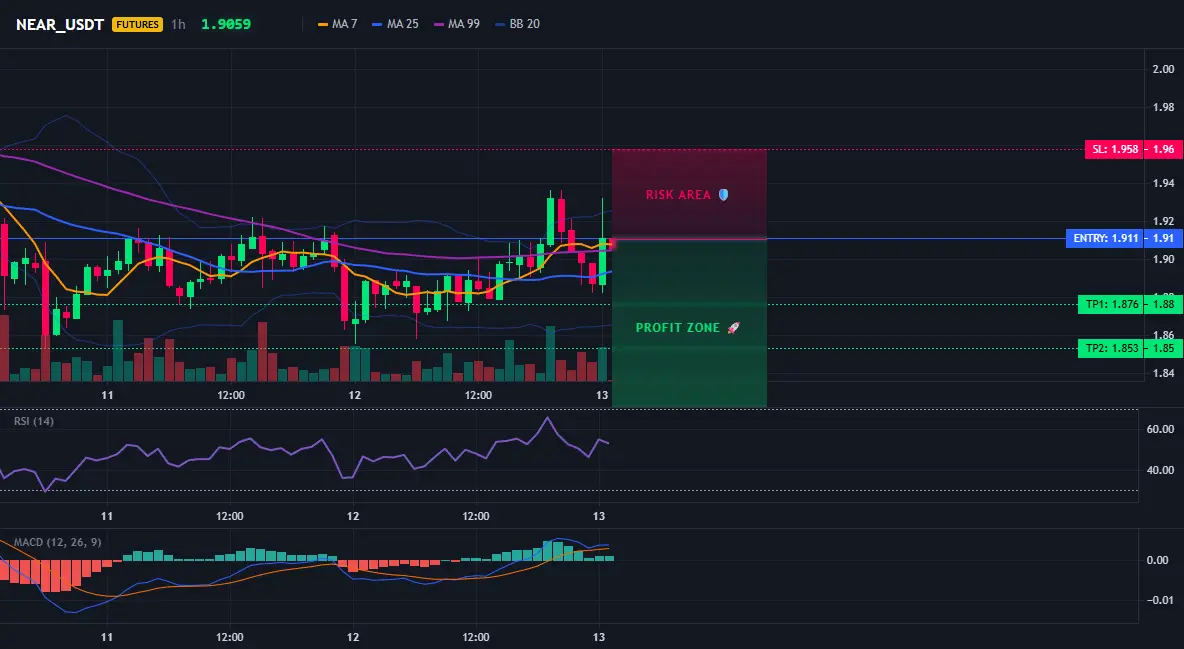The width and height of the screenshot is (1184, 649).
Task: Toggle the MA 99 legend item
Action: (x=457, y=24)
